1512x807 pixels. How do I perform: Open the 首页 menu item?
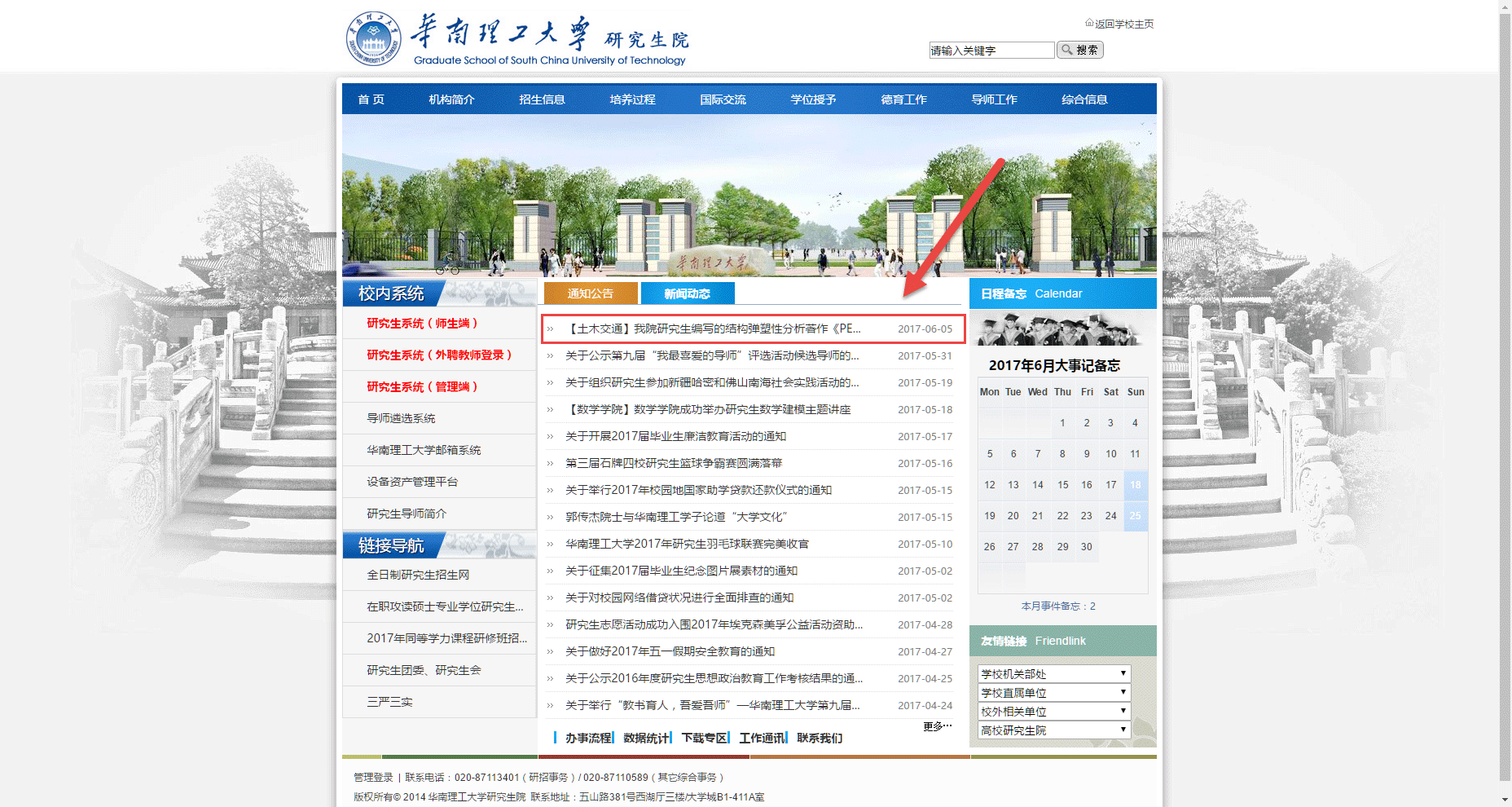371,99
